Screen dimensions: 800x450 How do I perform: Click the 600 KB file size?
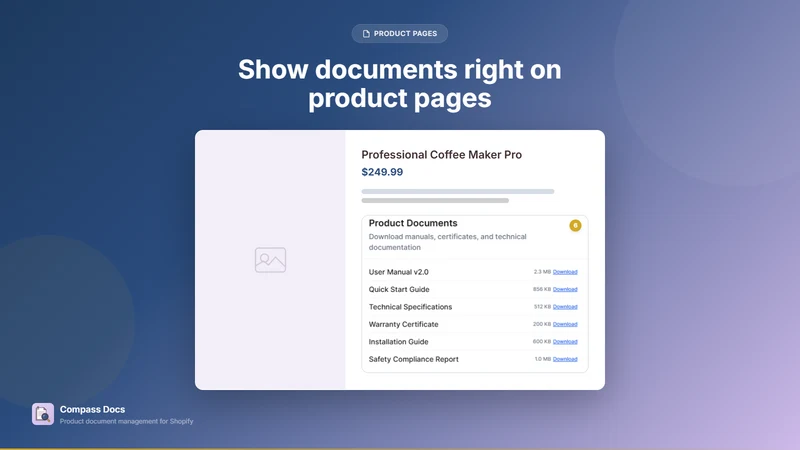(542, 342)
